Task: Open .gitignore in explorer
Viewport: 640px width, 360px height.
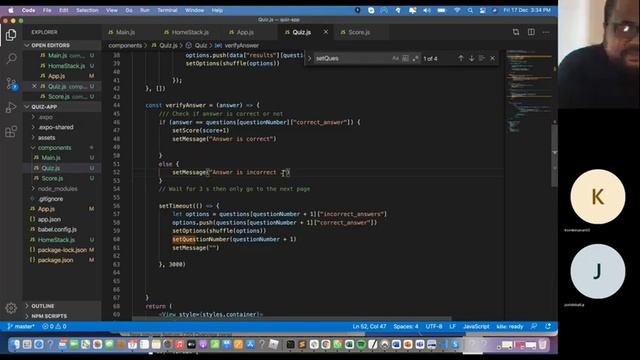Action: click(62, 199)
